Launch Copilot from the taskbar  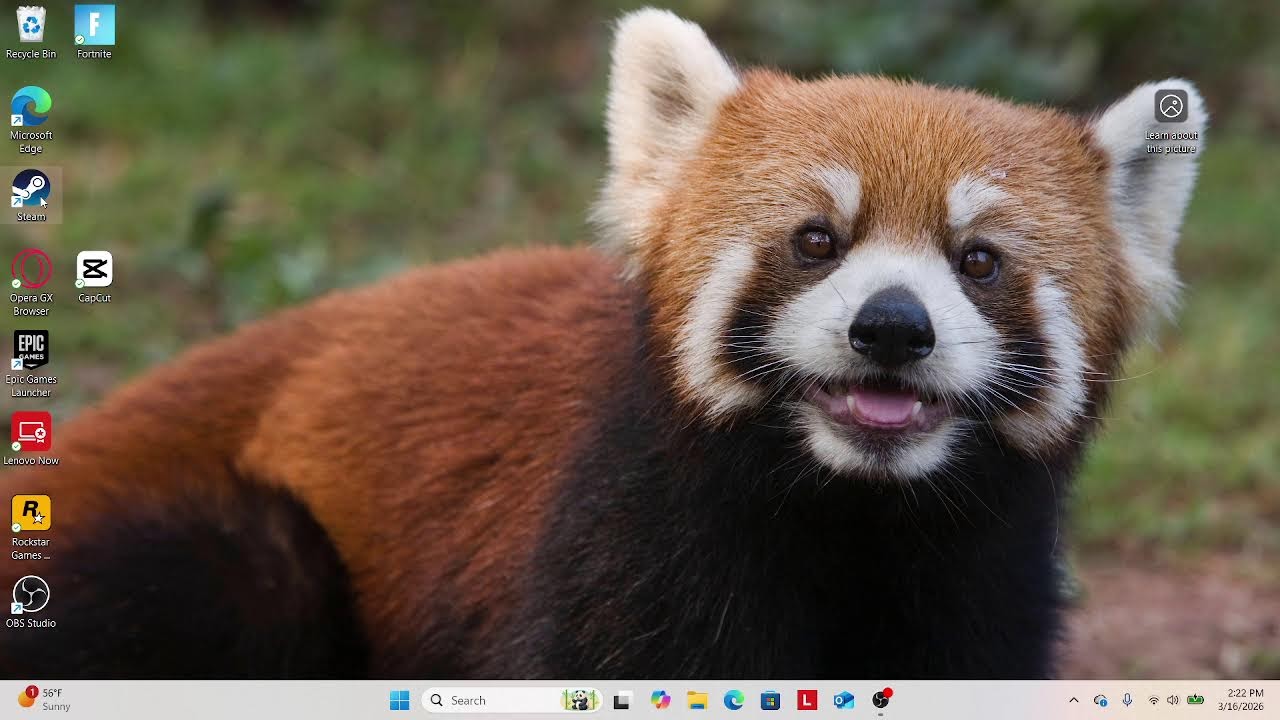660,700
